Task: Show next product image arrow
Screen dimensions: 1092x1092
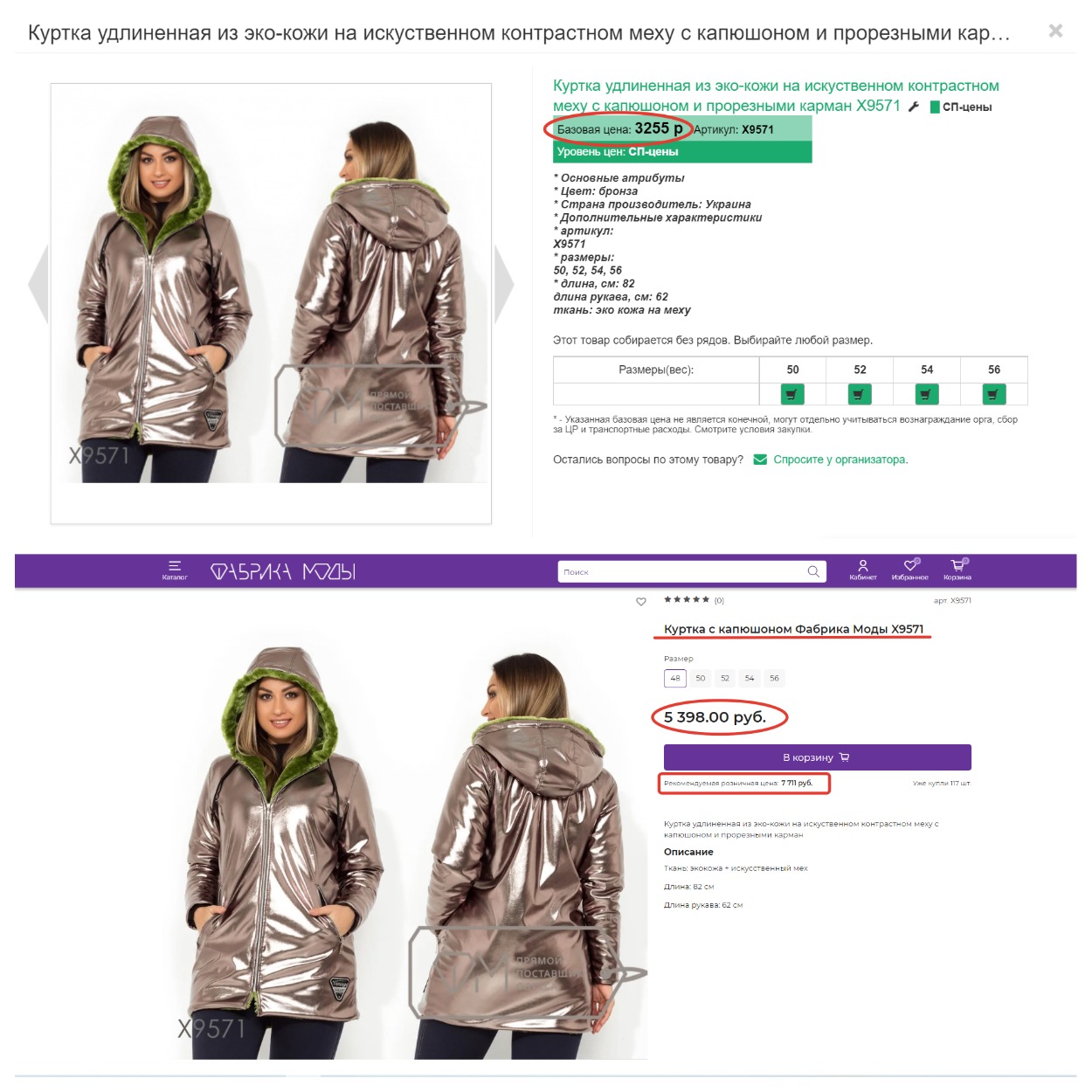Action: pos(504,284)
